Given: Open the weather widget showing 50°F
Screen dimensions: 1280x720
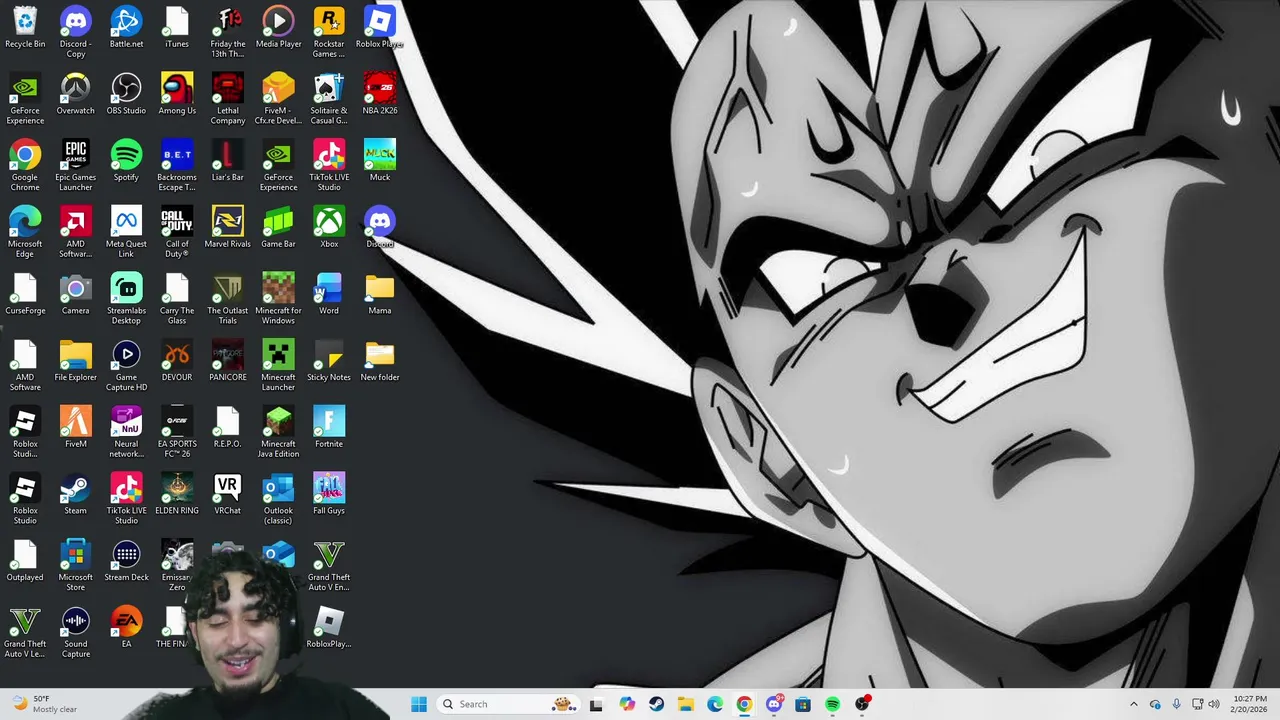Looking at the screenshot, I should [45, 704].
